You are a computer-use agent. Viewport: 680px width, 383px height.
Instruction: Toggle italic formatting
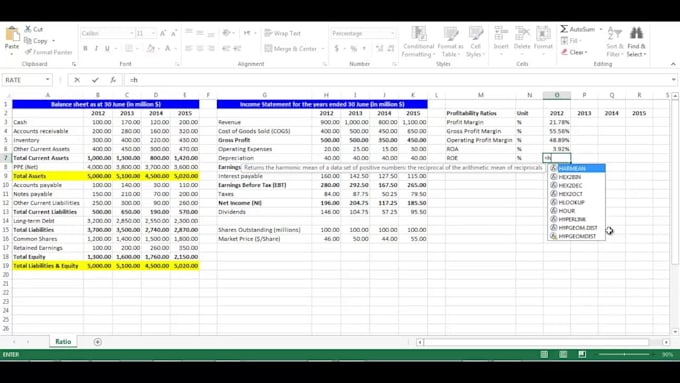point(96,49)
